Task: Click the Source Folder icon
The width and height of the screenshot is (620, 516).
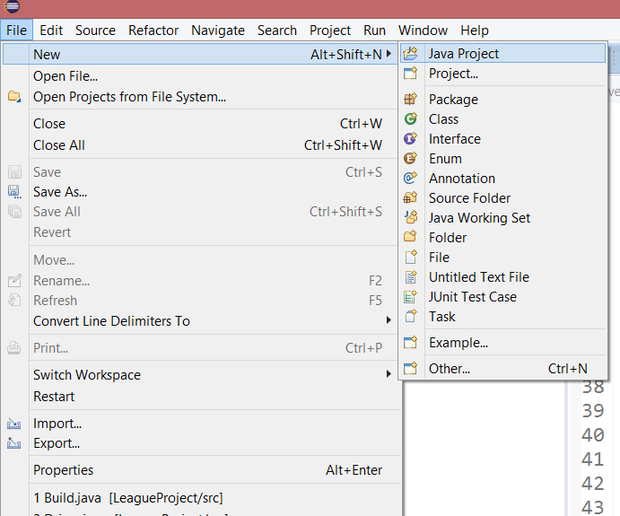Action: click(410, 198)
